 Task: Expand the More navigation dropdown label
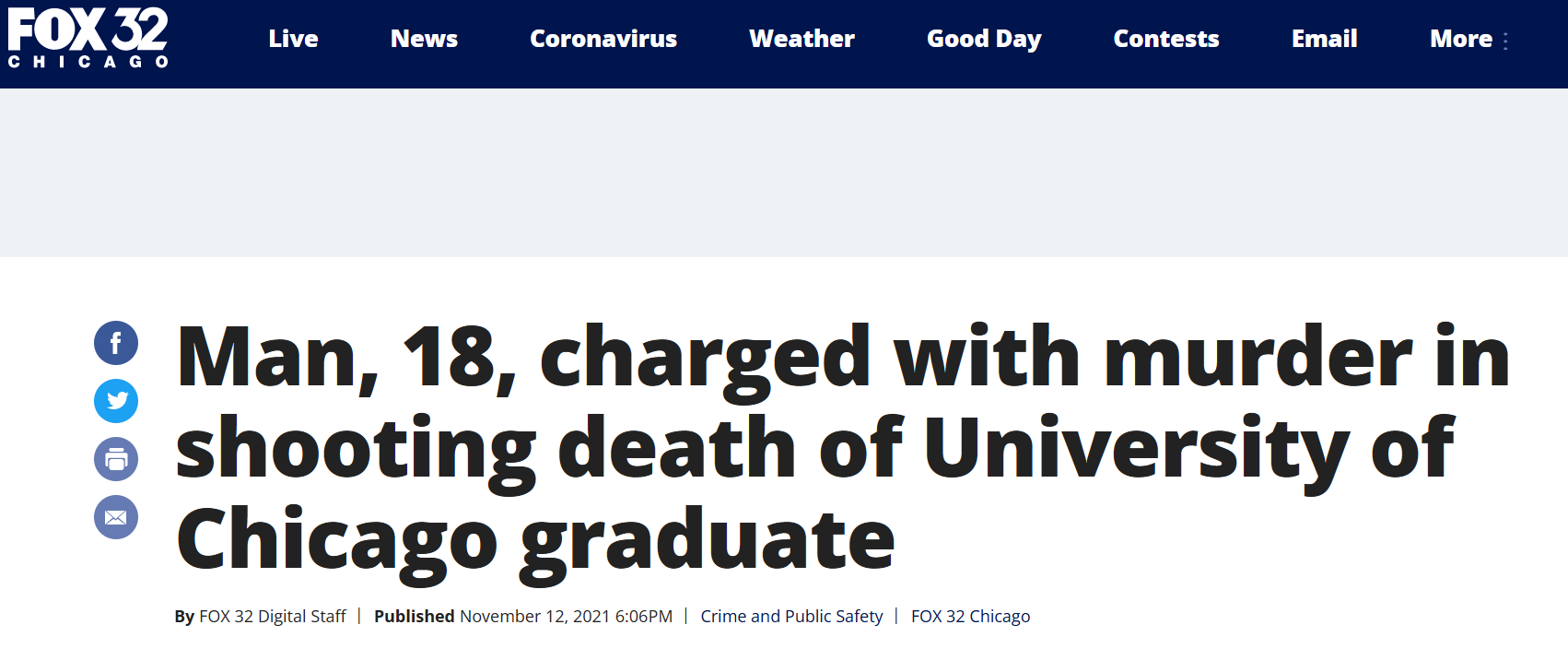click(1460, 39)
